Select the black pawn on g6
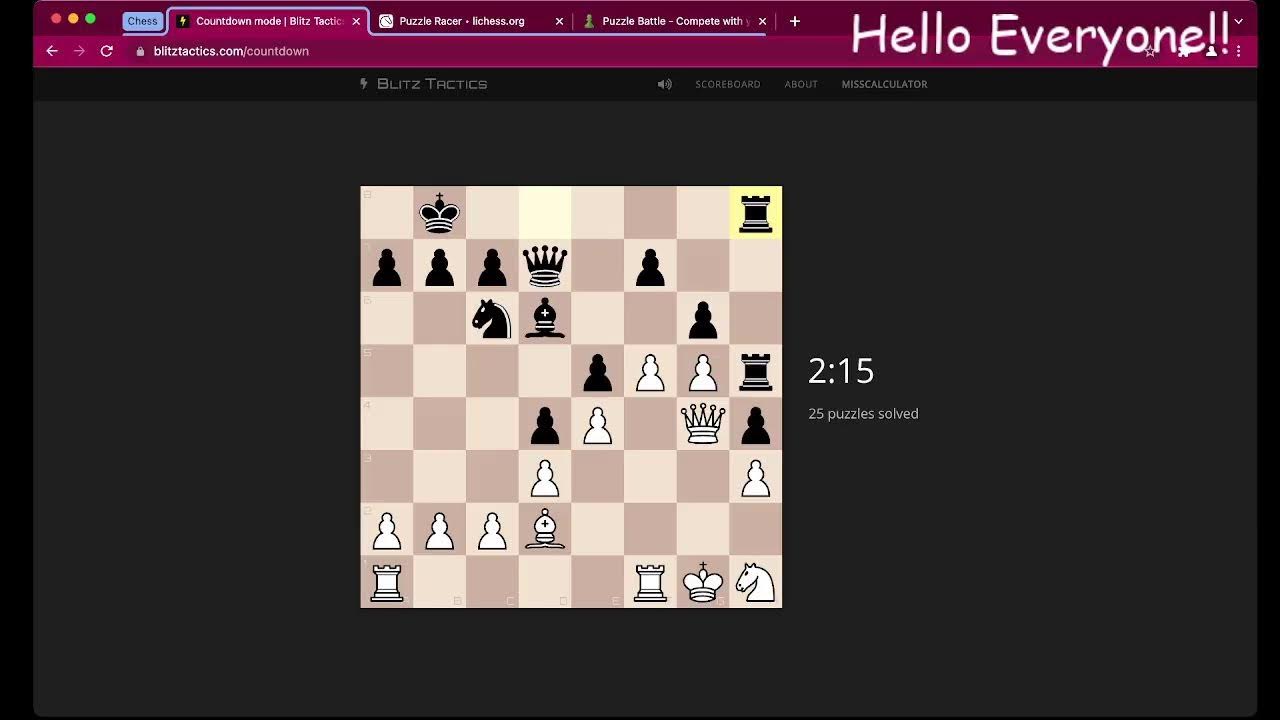The height and width of the screenshot is (720, 1280). (703, 318)
